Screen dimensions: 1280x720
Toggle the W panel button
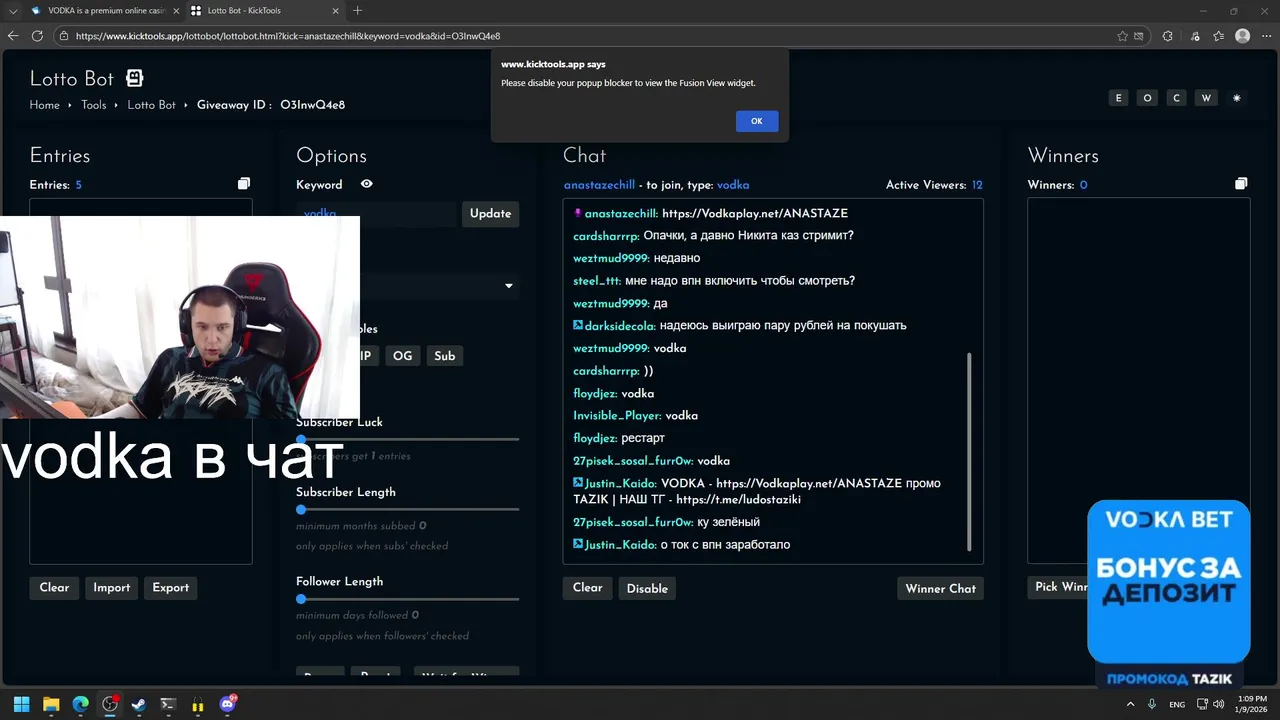(1207, 98)
